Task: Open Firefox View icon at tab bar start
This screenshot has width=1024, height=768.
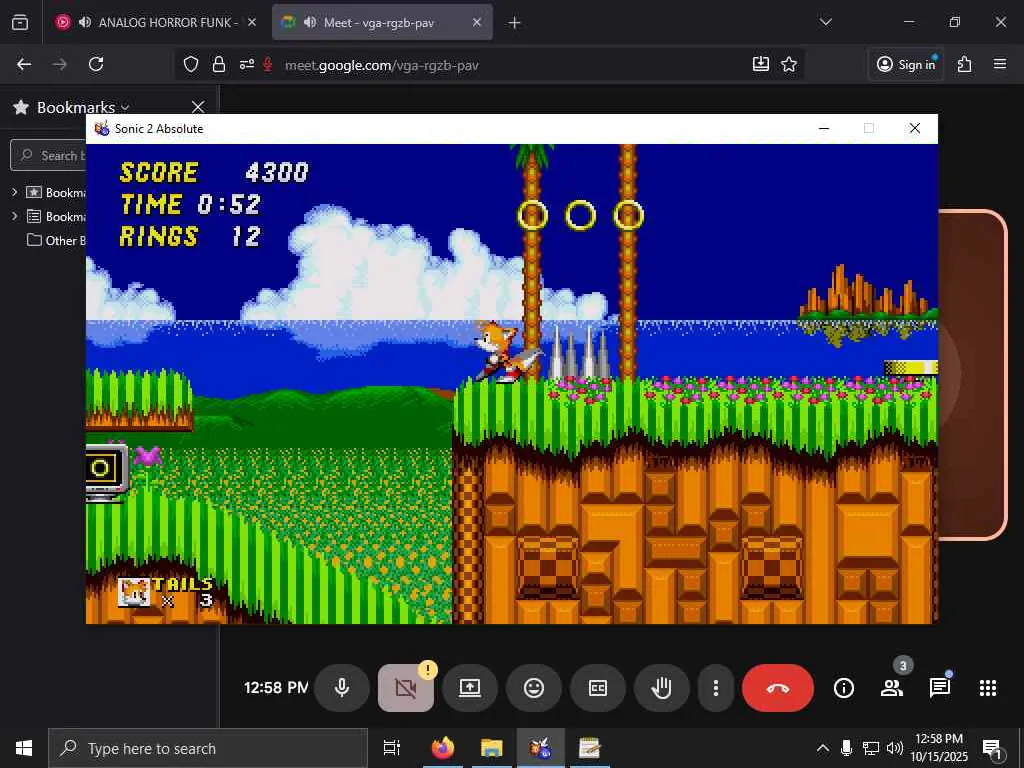Action: [x=20, y=22]
